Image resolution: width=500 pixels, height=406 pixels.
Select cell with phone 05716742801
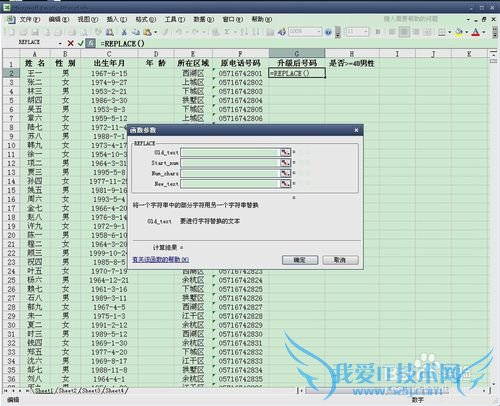(240, 73)
